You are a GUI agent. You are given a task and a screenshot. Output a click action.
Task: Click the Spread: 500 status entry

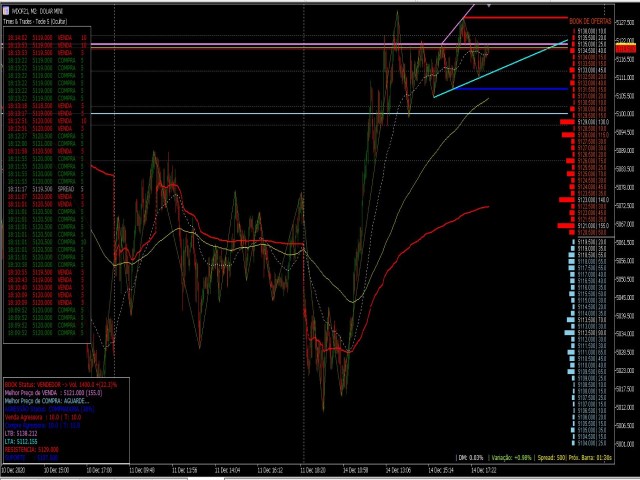(x=551, y=458)
